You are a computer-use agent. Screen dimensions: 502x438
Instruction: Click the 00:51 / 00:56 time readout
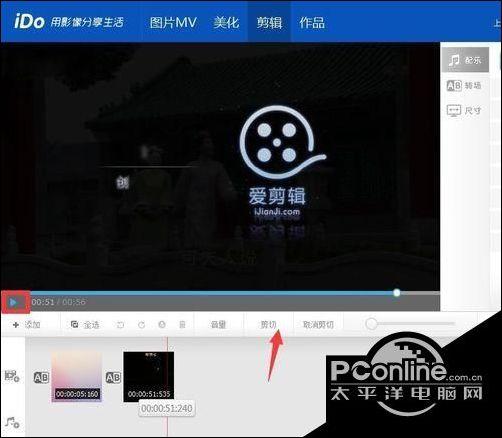click(58, 302)
